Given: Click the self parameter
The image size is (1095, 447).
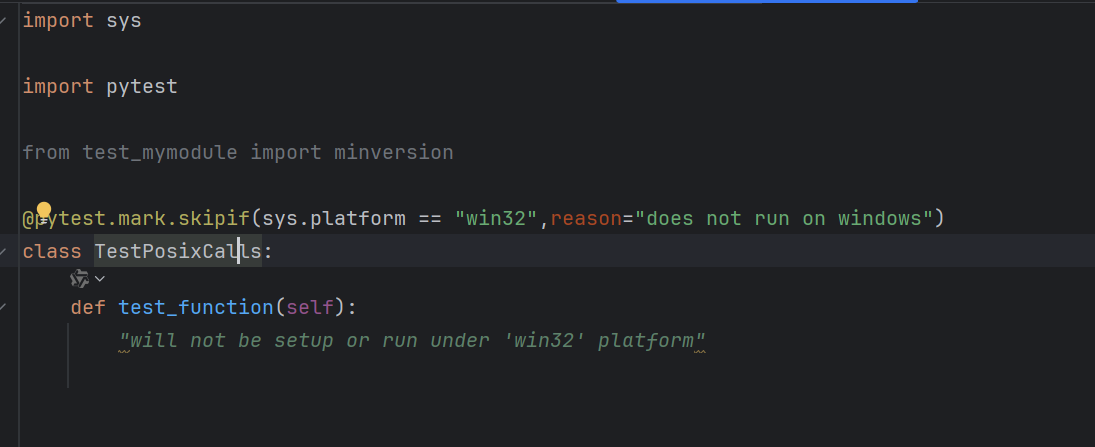Looking at the screenshot, I should pyautogui.click(x=309, y=307).
